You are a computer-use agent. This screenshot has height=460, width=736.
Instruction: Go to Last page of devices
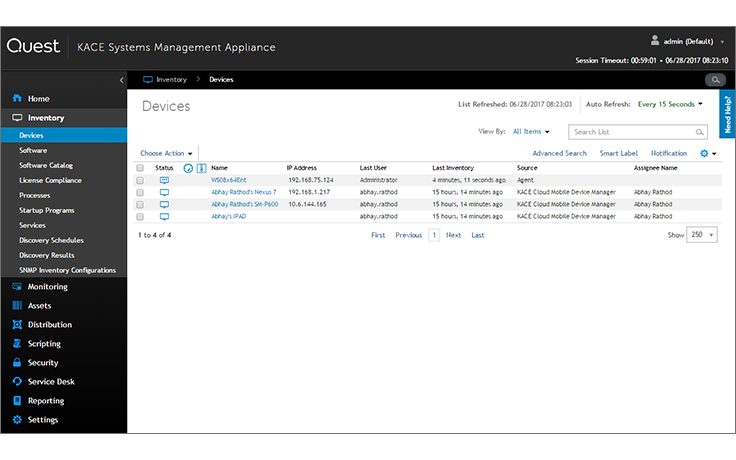pyautogui.click(x=477, y=235)
